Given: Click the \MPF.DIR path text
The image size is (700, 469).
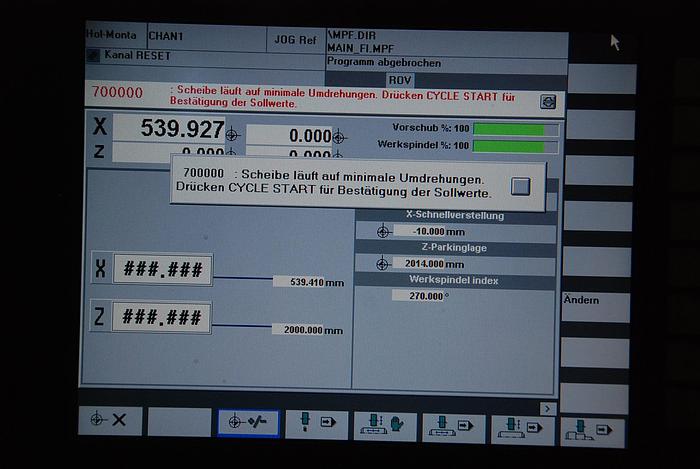Looking at the screenshot, I should pyautogui.click(x=352, y=35).
